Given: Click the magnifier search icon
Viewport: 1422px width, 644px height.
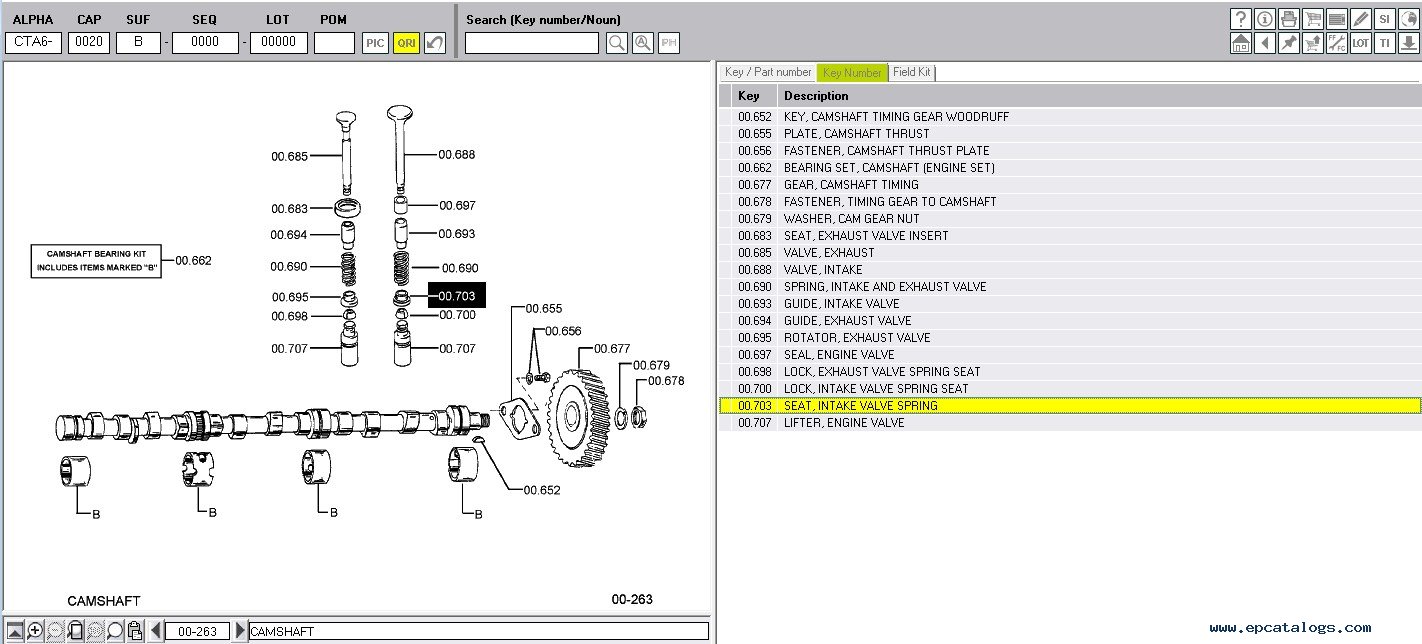Looking at the screenshot, I should [617, 43].
